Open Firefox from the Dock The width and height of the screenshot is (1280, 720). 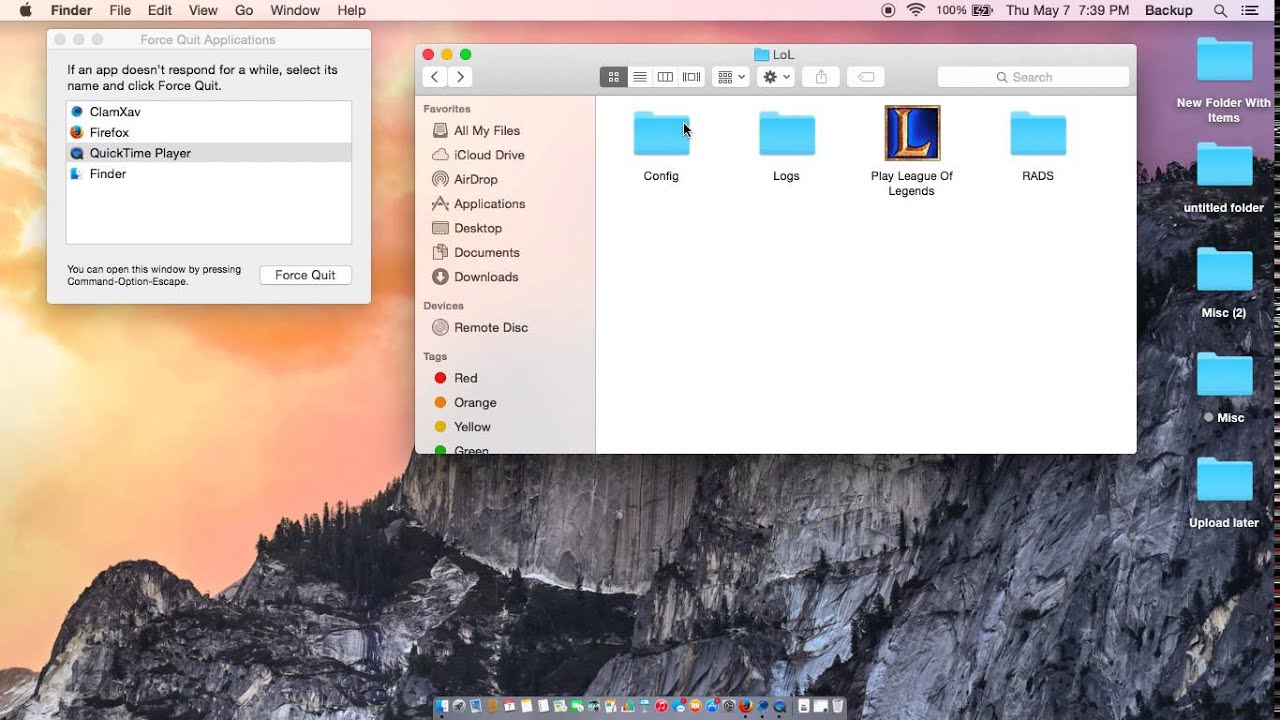(x=746, y=706)
